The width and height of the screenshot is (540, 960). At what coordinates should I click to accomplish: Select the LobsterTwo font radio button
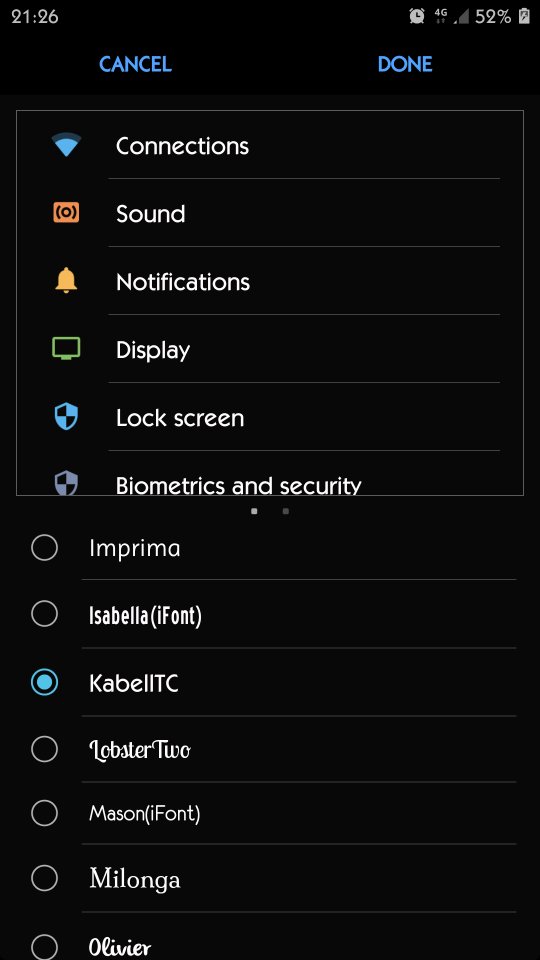pyautogui.click(x=45, y=748)
